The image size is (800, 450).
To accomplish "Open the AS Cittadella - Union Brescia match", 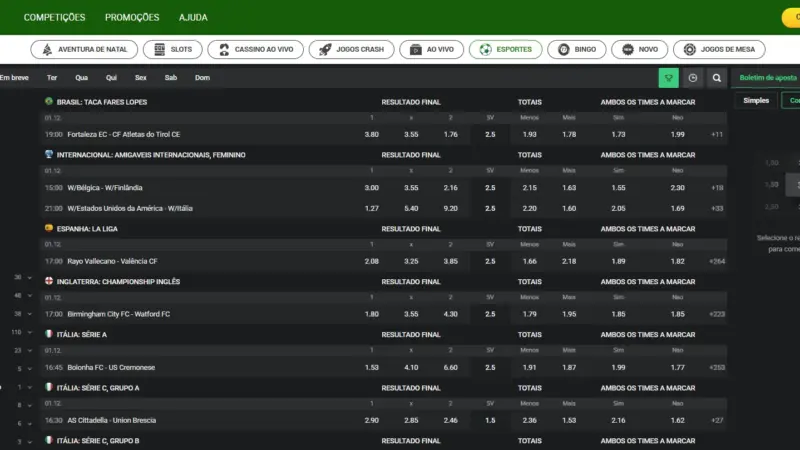I will [x=111, y=420].
